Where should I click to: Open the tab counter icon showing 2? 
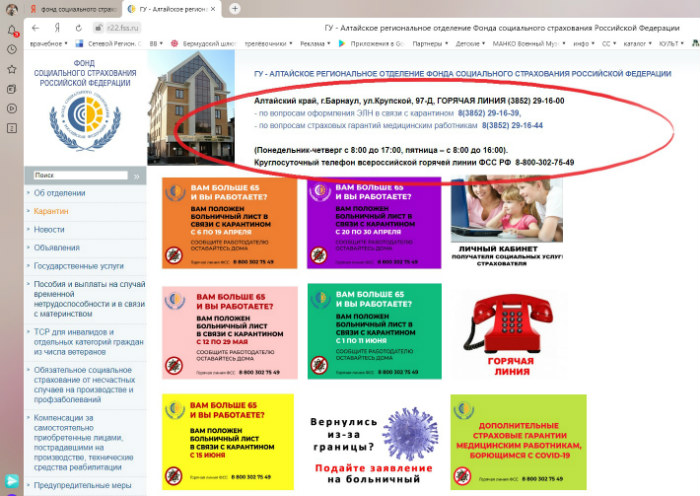coord(12,128)
